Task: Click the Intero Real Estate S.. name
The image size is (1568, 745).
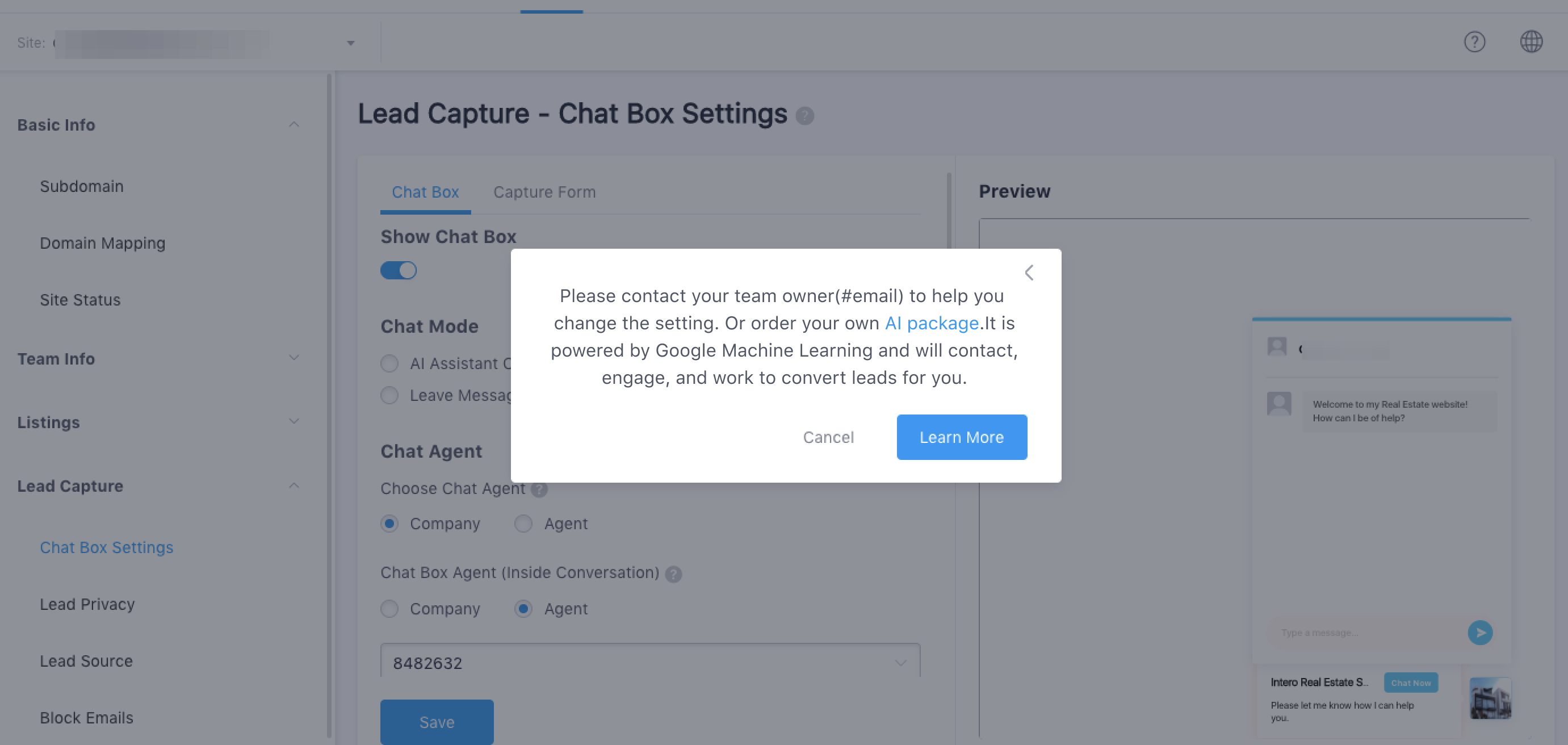Action: click(1319, 683)
